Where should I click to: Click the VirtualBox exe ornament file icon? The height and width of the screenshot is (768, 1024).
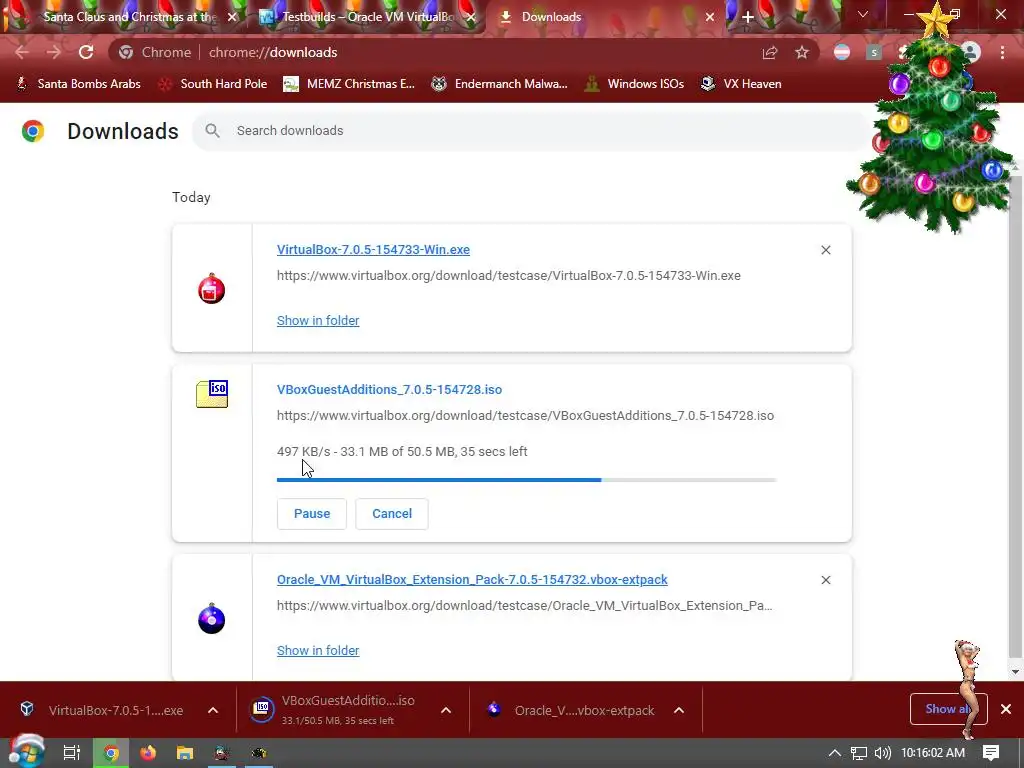(212, 288)
